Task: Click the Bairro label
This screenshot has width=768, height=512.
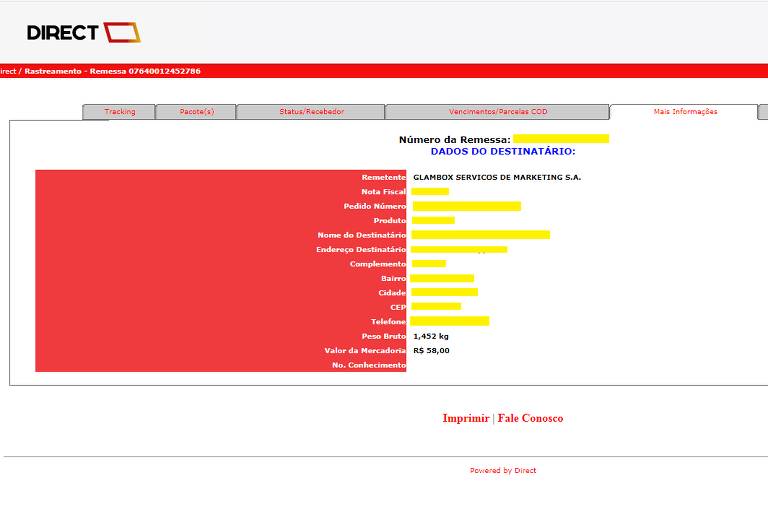Action: [393, 278]
